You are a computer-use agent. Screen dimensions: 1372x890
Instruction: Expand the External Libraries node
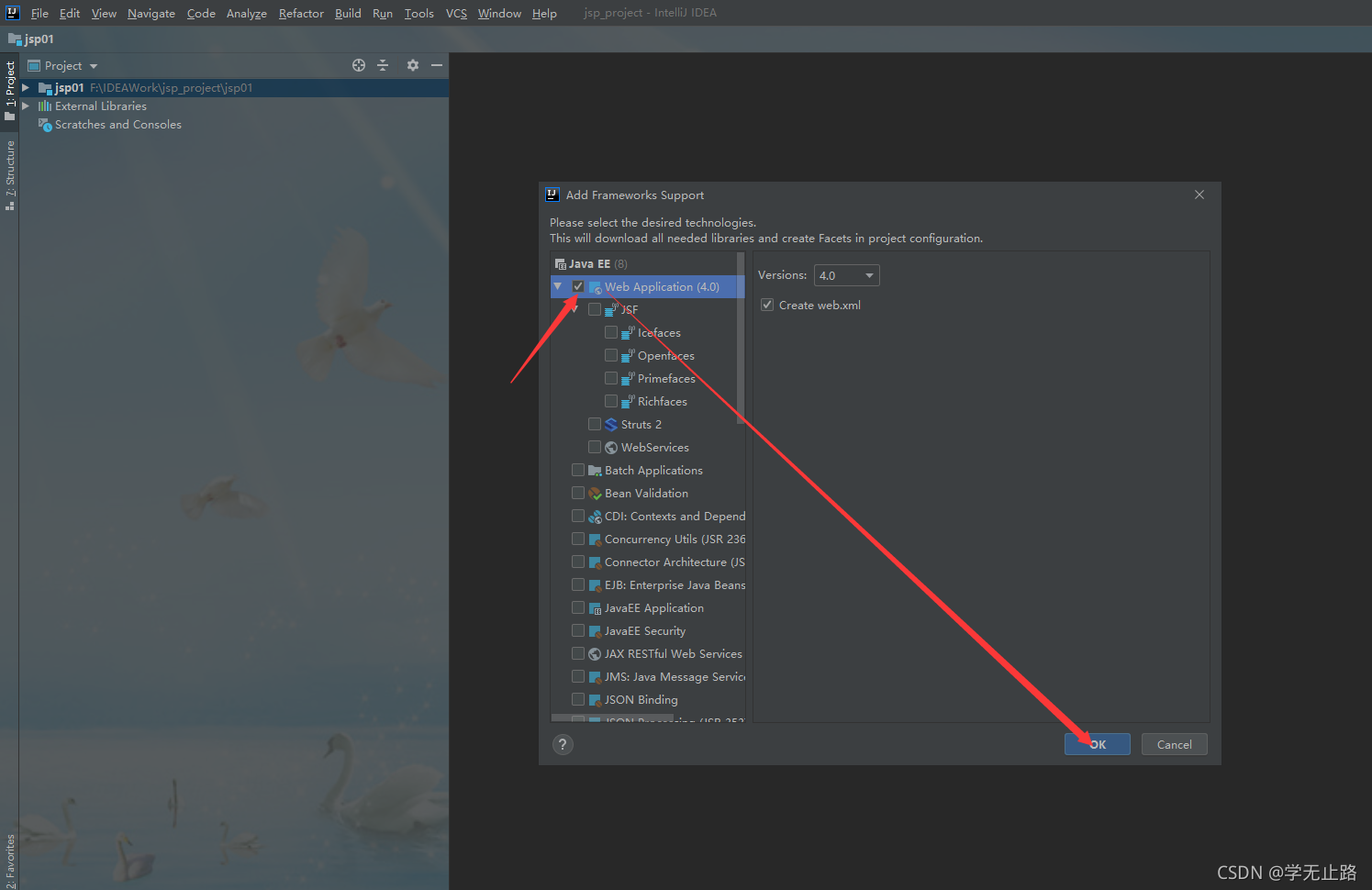[x=26, y=106]
